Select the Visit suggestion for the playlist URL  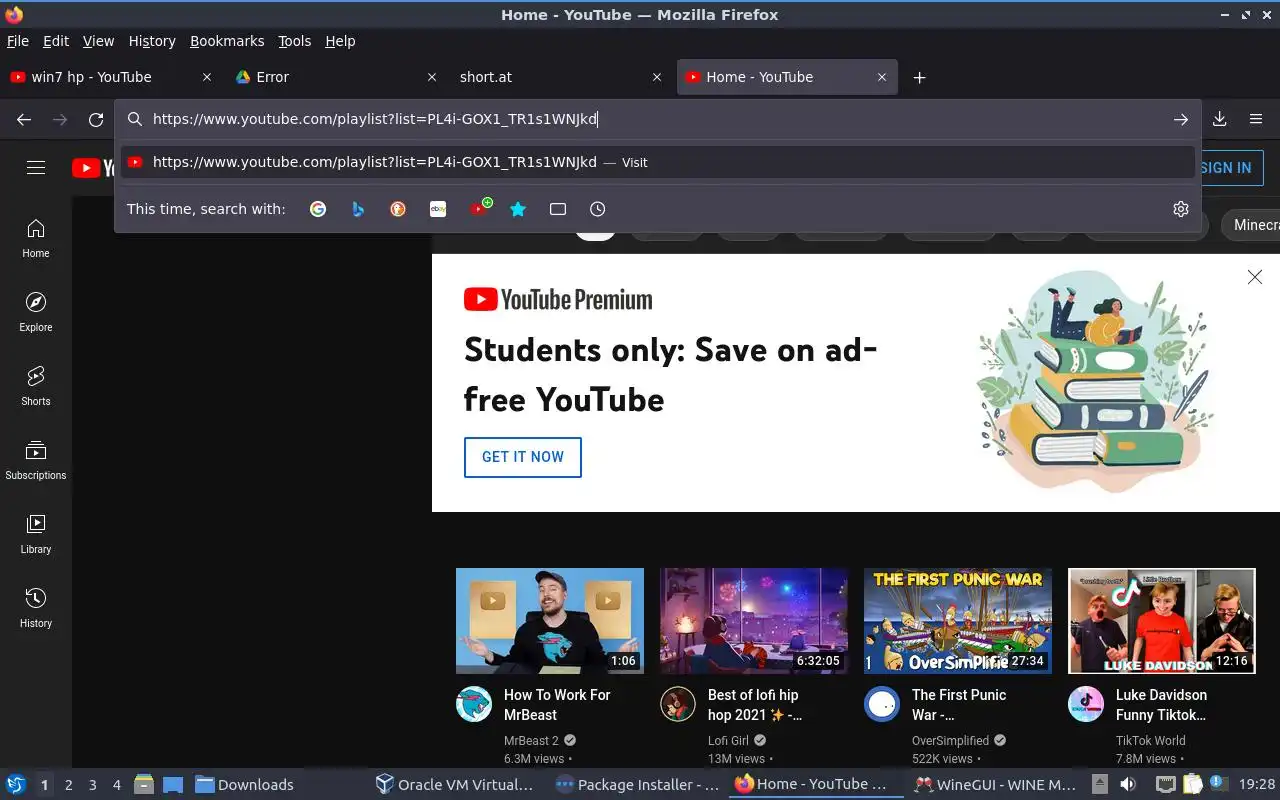(x=658, y=162)
